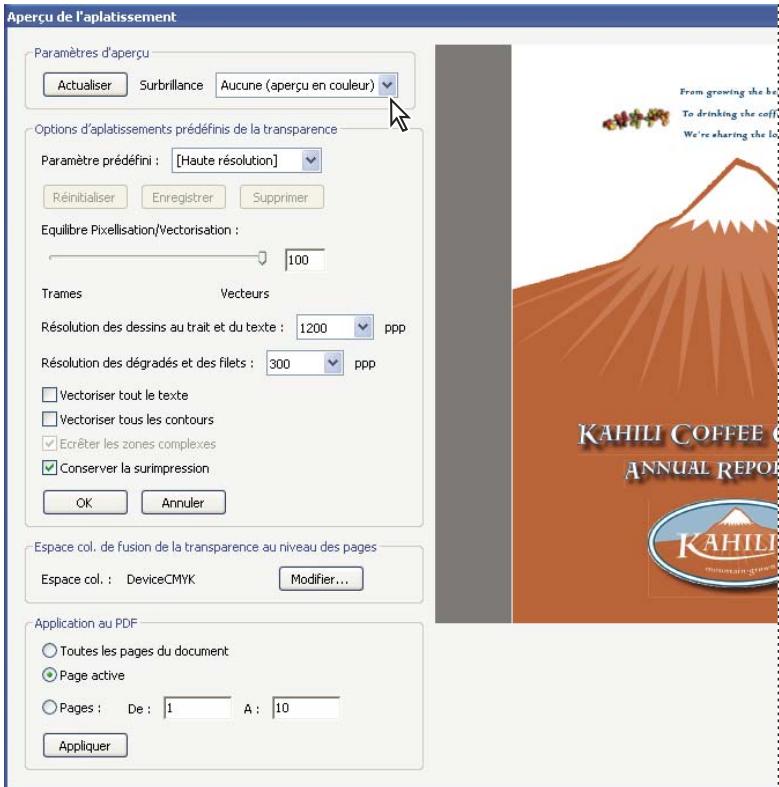Click the De page field
Screen dimensions: 779x787
197,708
